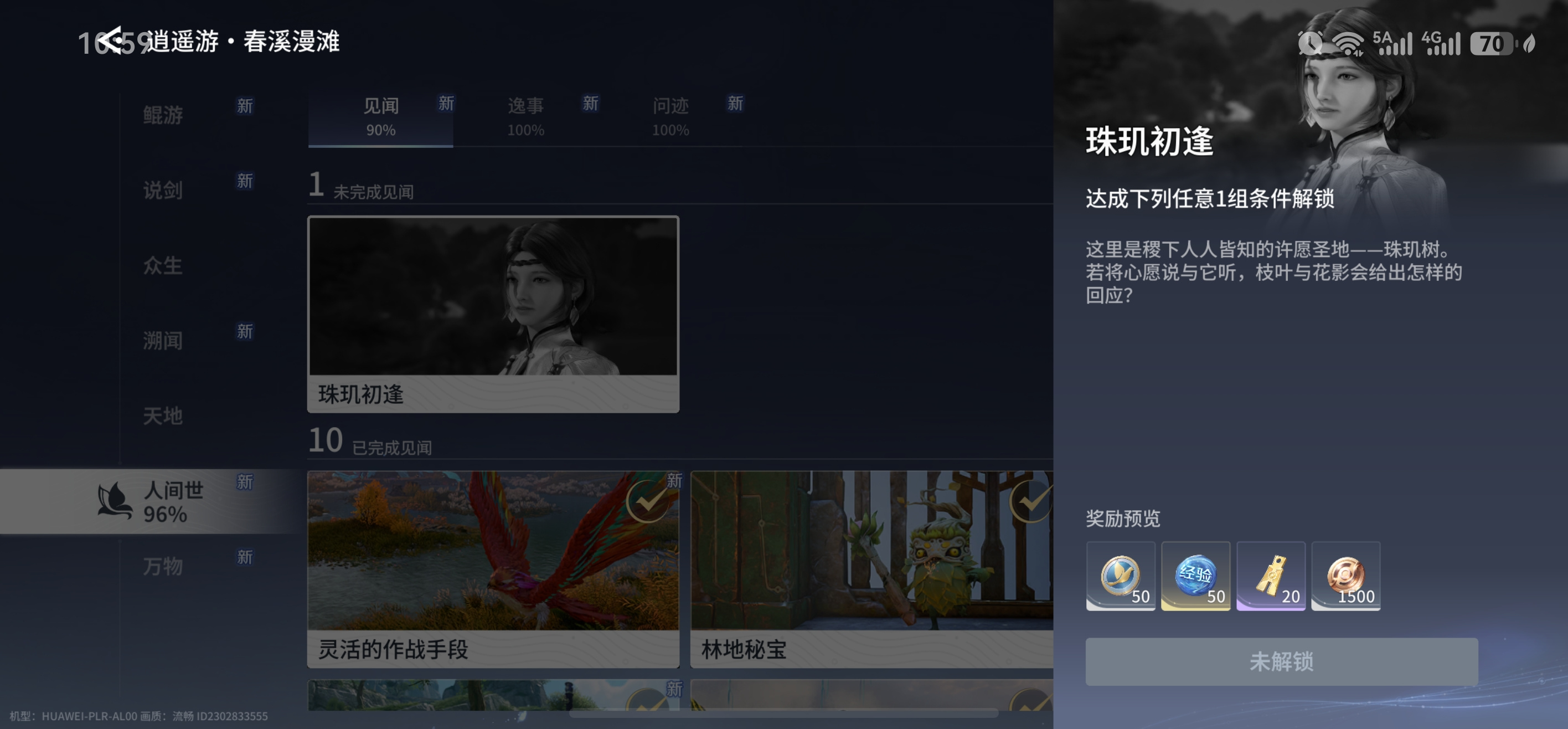Viewport: 1568px width, 729px height.
Task: Click the 新 badge on 万物
Action: 245,557
